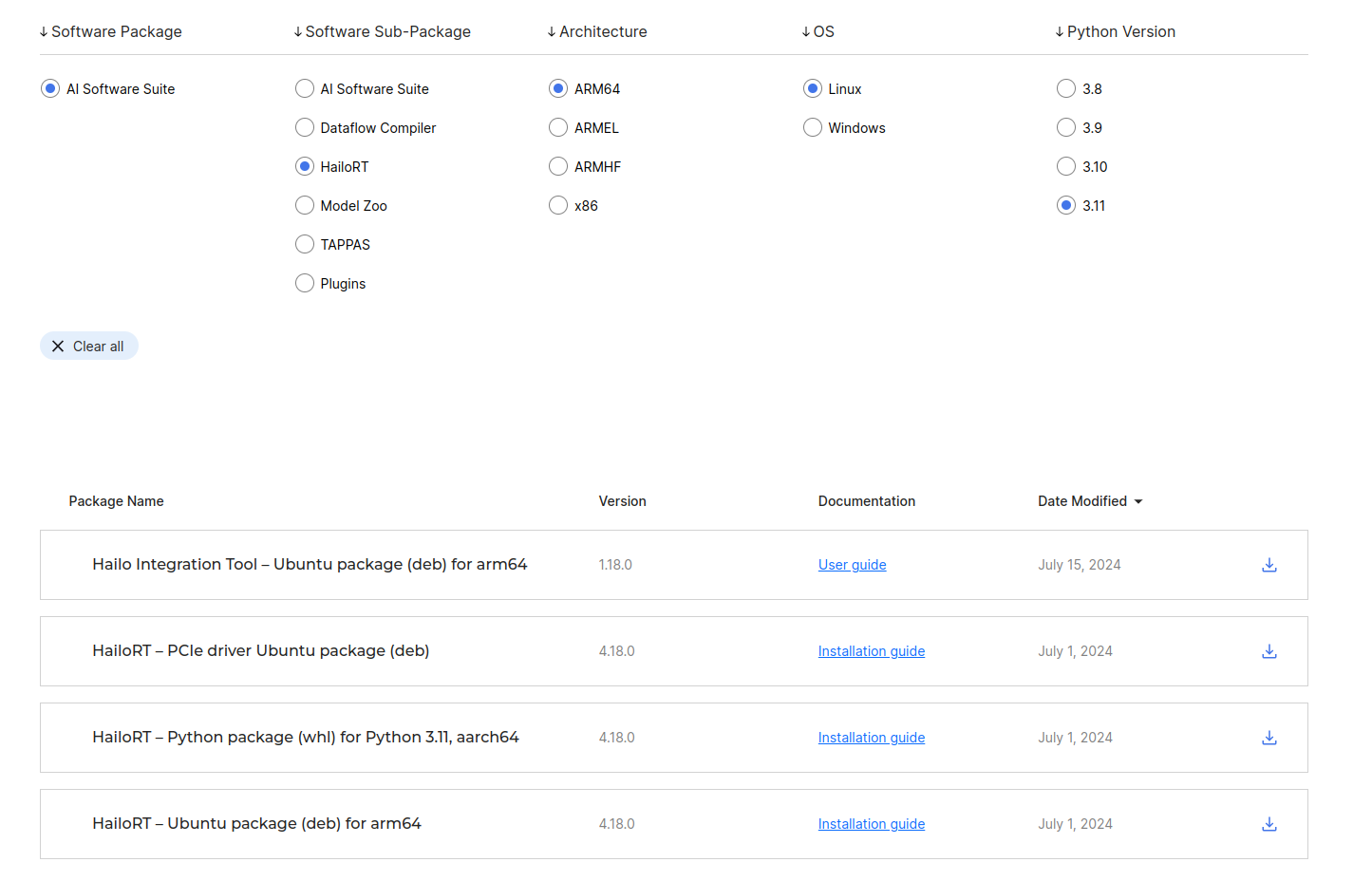Image resolution: width=1372 pixels, height=881 pixels.
Task: Download HailoRT Ubuntu deb for arm64
Action: point(1269,824)
